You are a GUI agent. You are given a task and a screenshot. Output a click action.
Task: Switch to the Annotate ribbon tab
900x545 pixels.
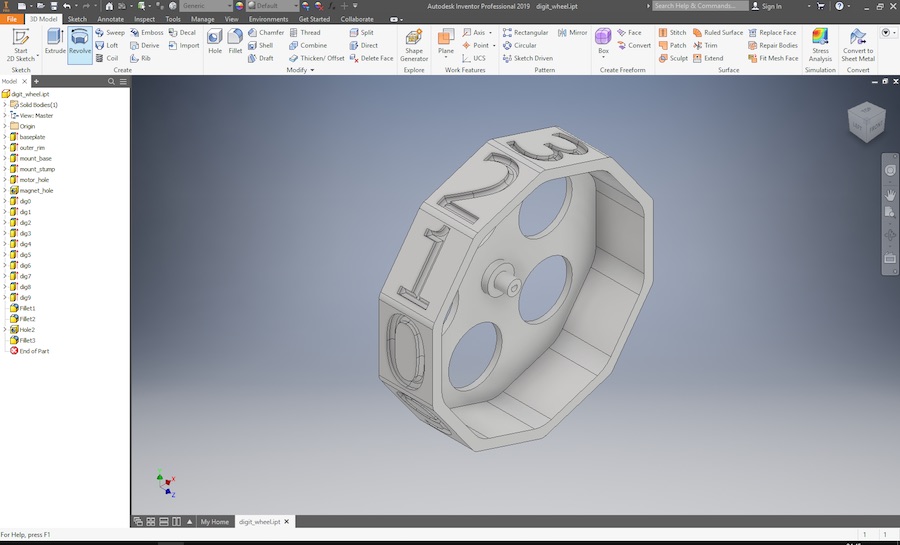click(110, 19)
